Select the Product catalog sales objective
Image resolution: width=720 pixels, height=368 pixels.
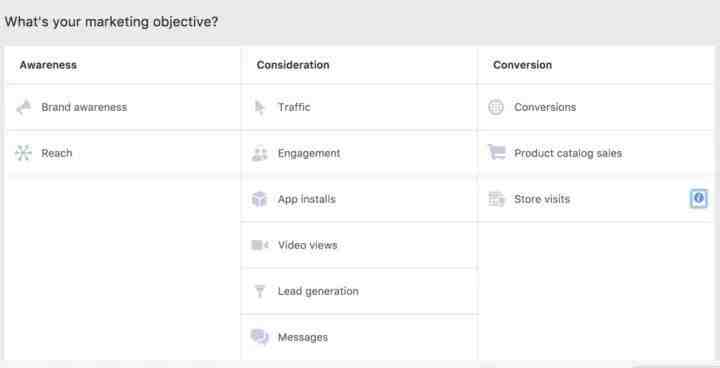(x=596, y=153)
